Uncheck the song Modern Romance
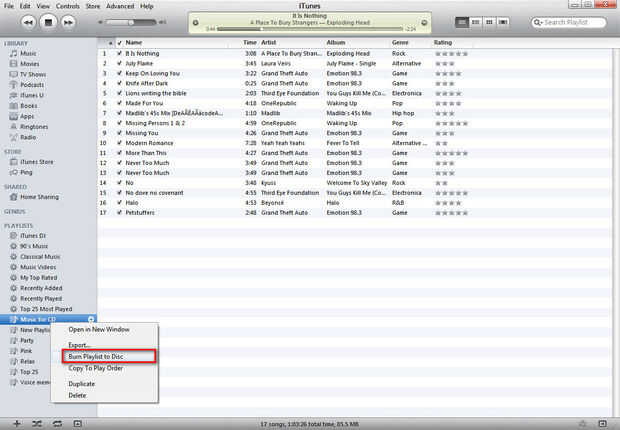The image size is (620, 430). click(119, 143)
